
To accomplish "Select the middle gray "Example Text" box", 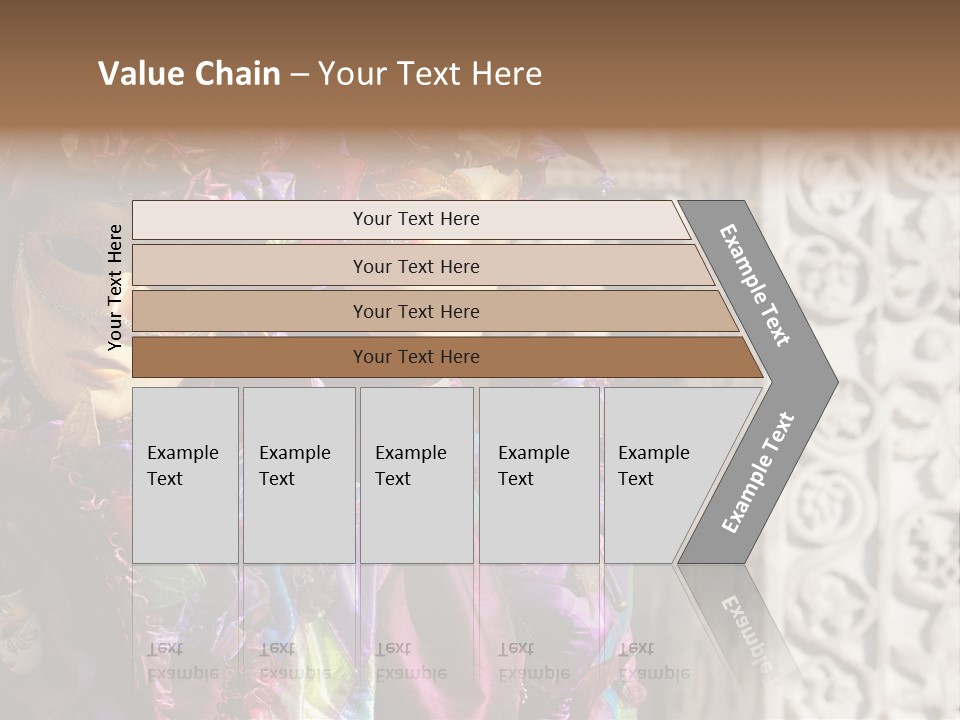I will pos(416,475).
